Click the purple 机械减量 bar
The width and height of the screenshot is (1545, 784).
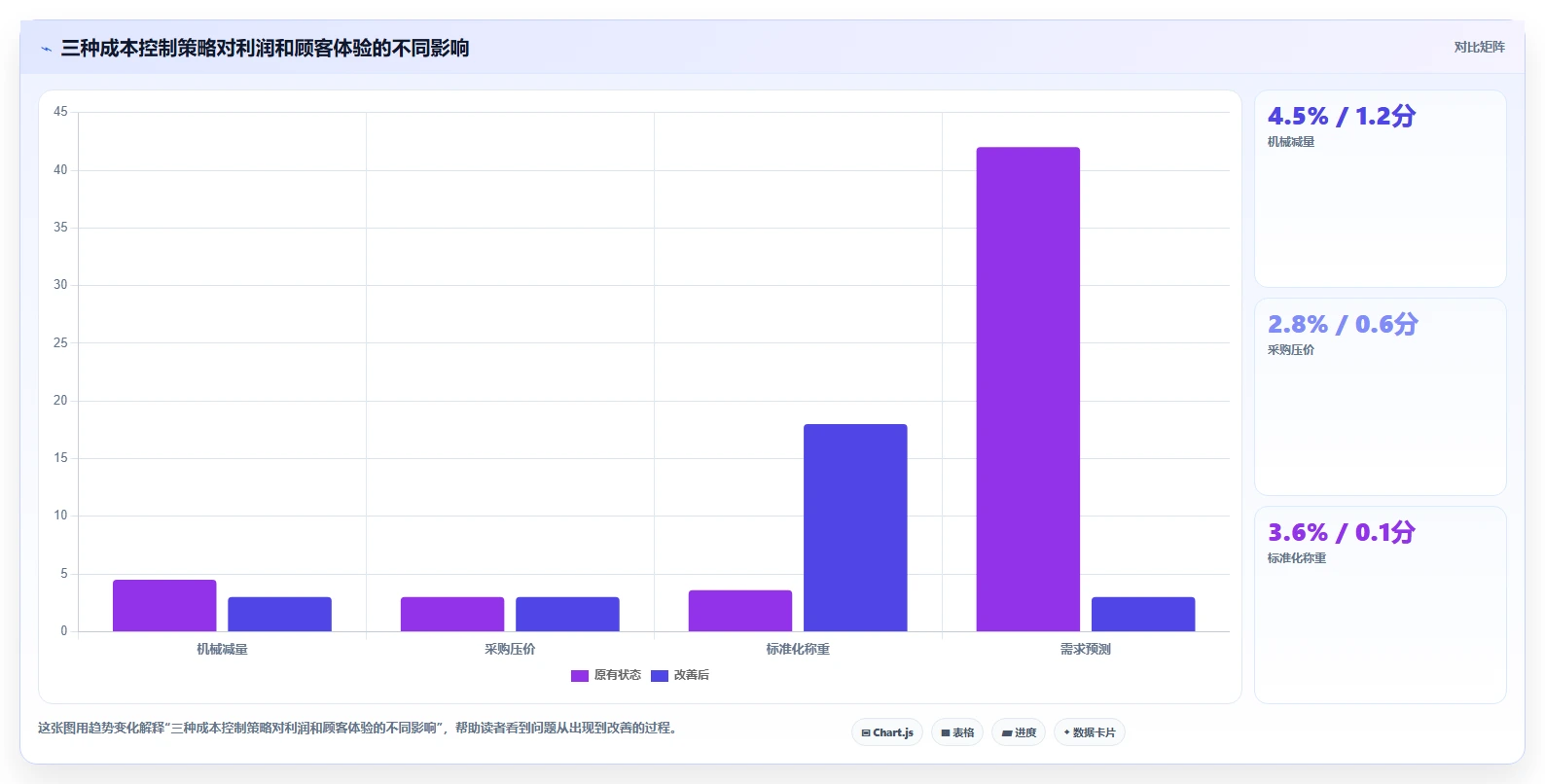[164, 605]
